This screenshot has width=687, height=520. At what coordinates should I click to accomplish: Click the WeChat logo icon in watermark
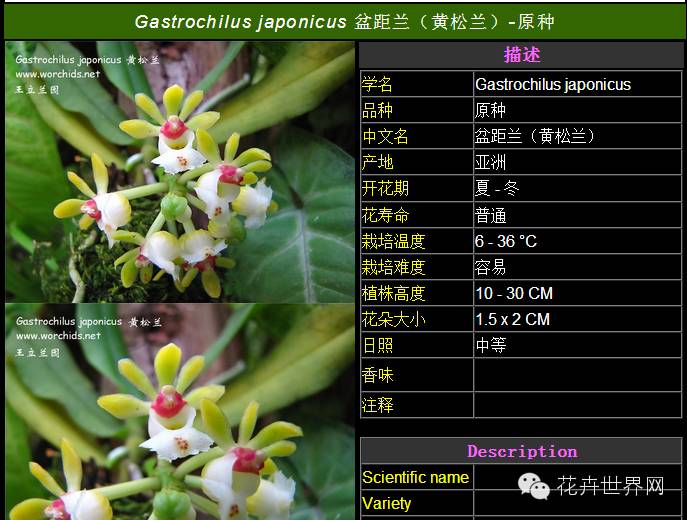coord(533,486)
